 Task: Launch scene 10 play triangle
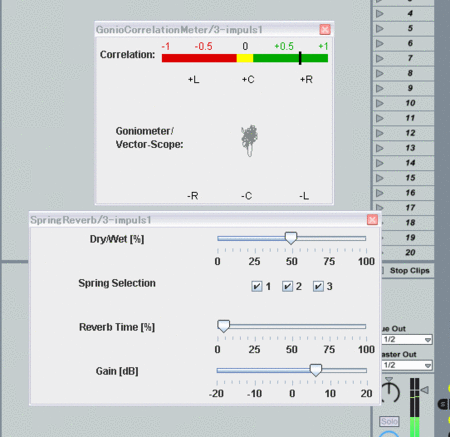379,103
